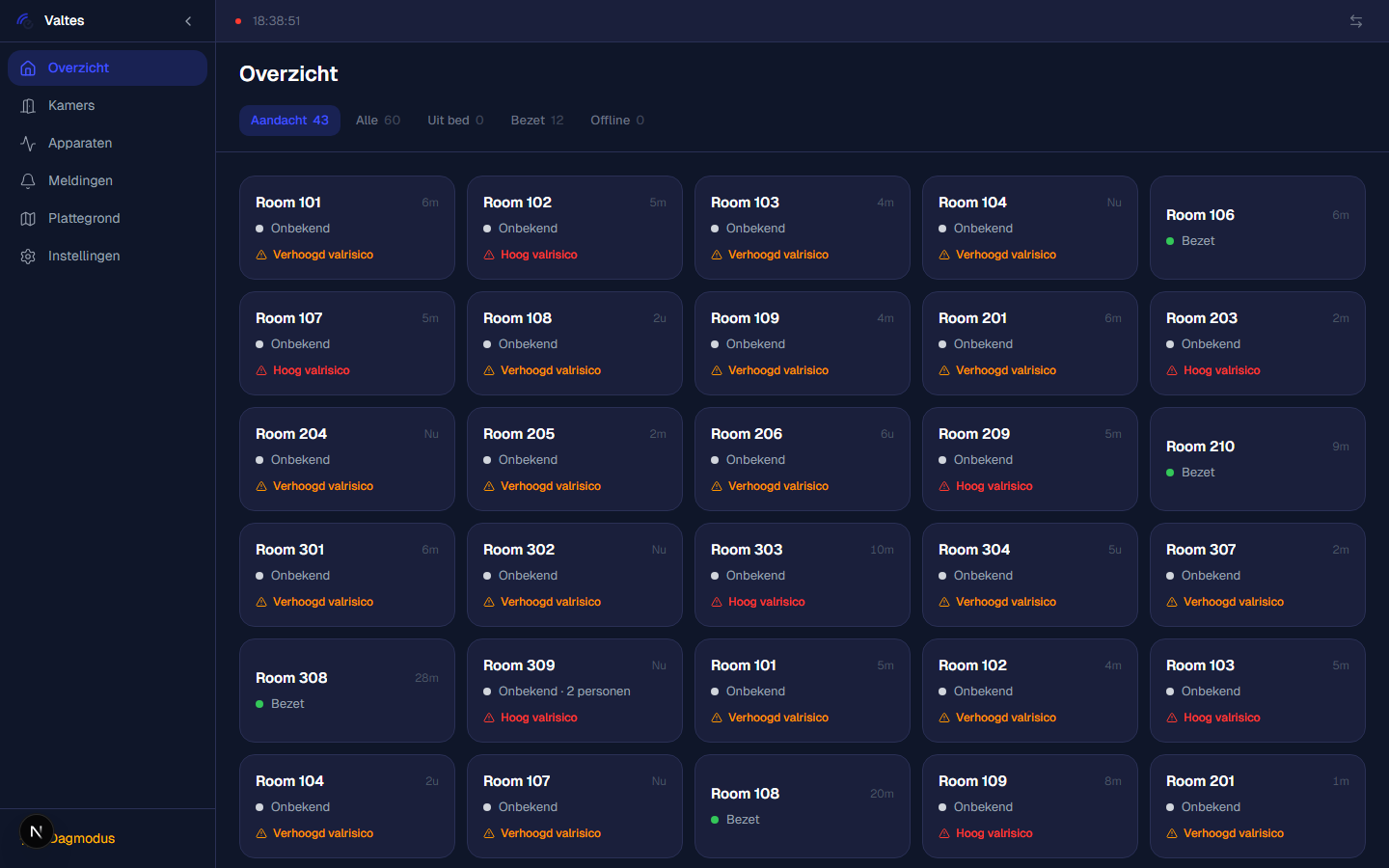Open Meldingen using the bell icon

tap(28, 181)
